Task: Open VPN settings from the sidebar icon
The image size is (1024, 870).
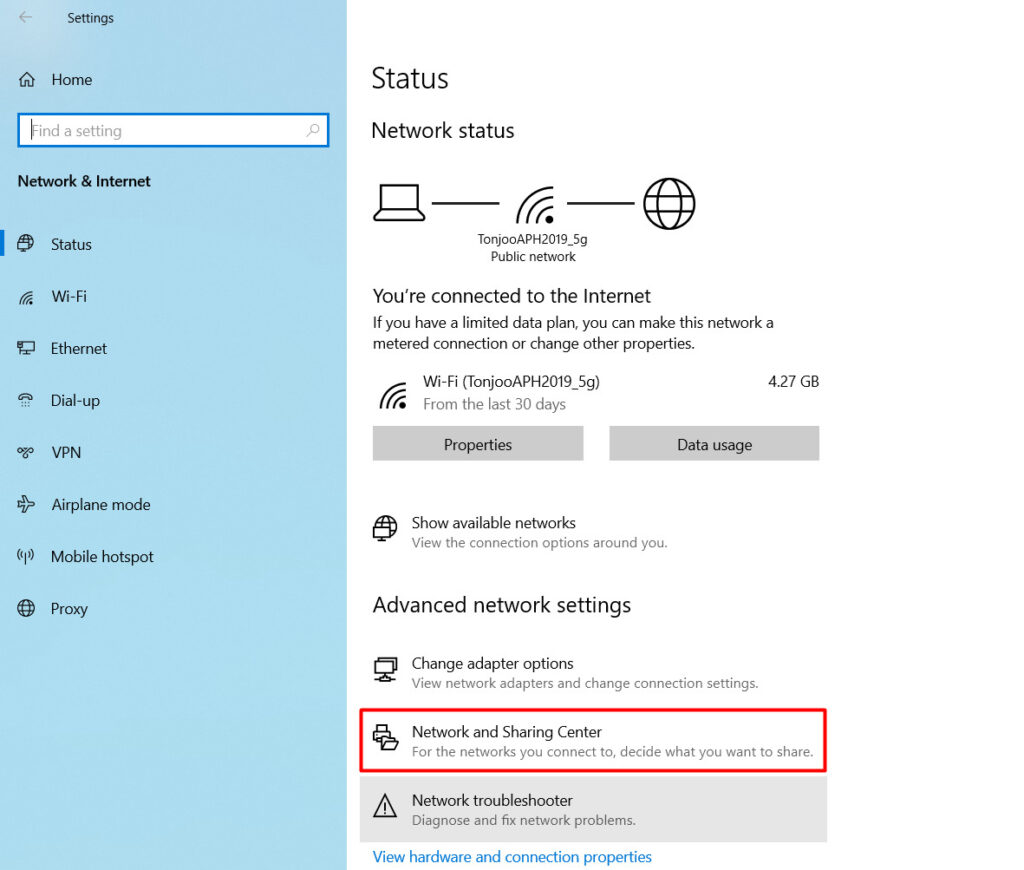Action: click(x=26, y=452)
